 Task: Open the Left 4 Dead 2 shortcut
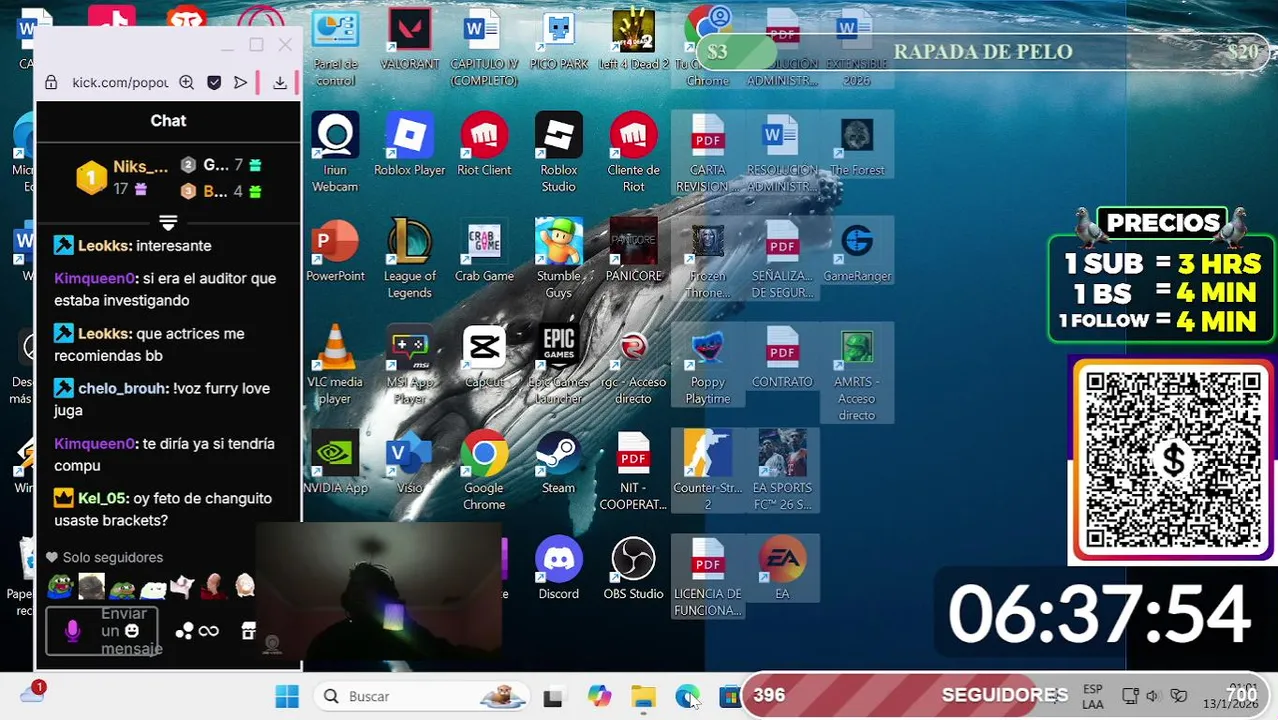[x=633, y=40]
